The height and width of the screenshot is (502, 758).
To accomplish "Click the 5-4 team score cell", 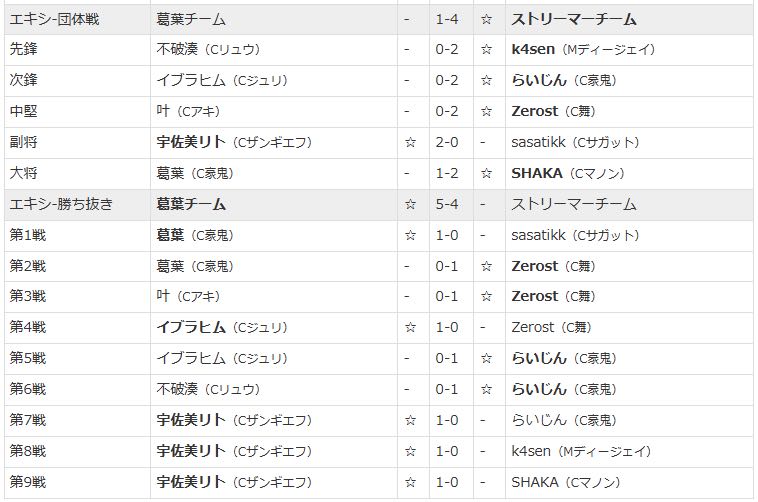I will pos(447,204).
